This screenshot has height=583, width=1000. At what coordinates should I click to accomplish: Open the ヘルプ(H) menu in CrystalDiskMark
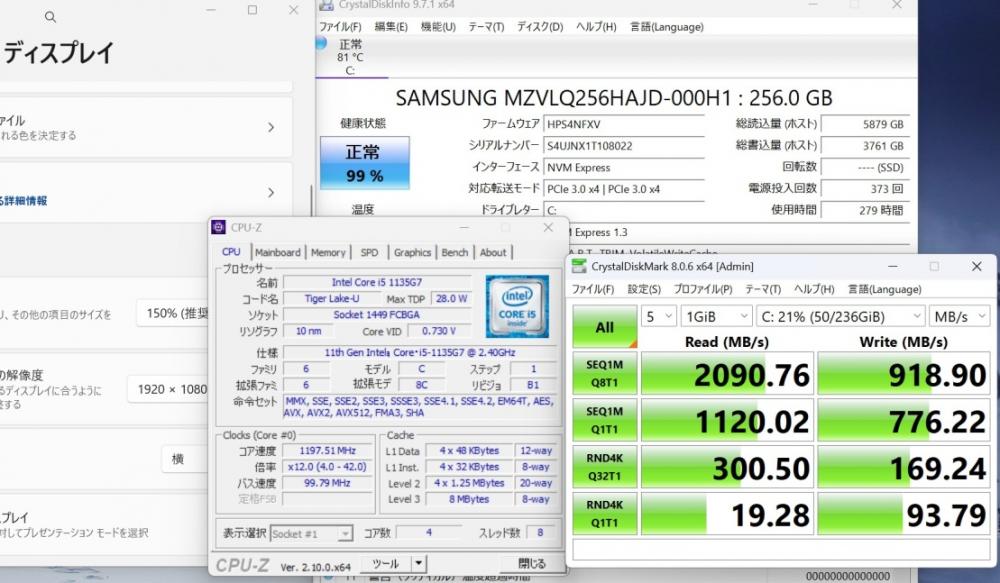click(814, 289)
